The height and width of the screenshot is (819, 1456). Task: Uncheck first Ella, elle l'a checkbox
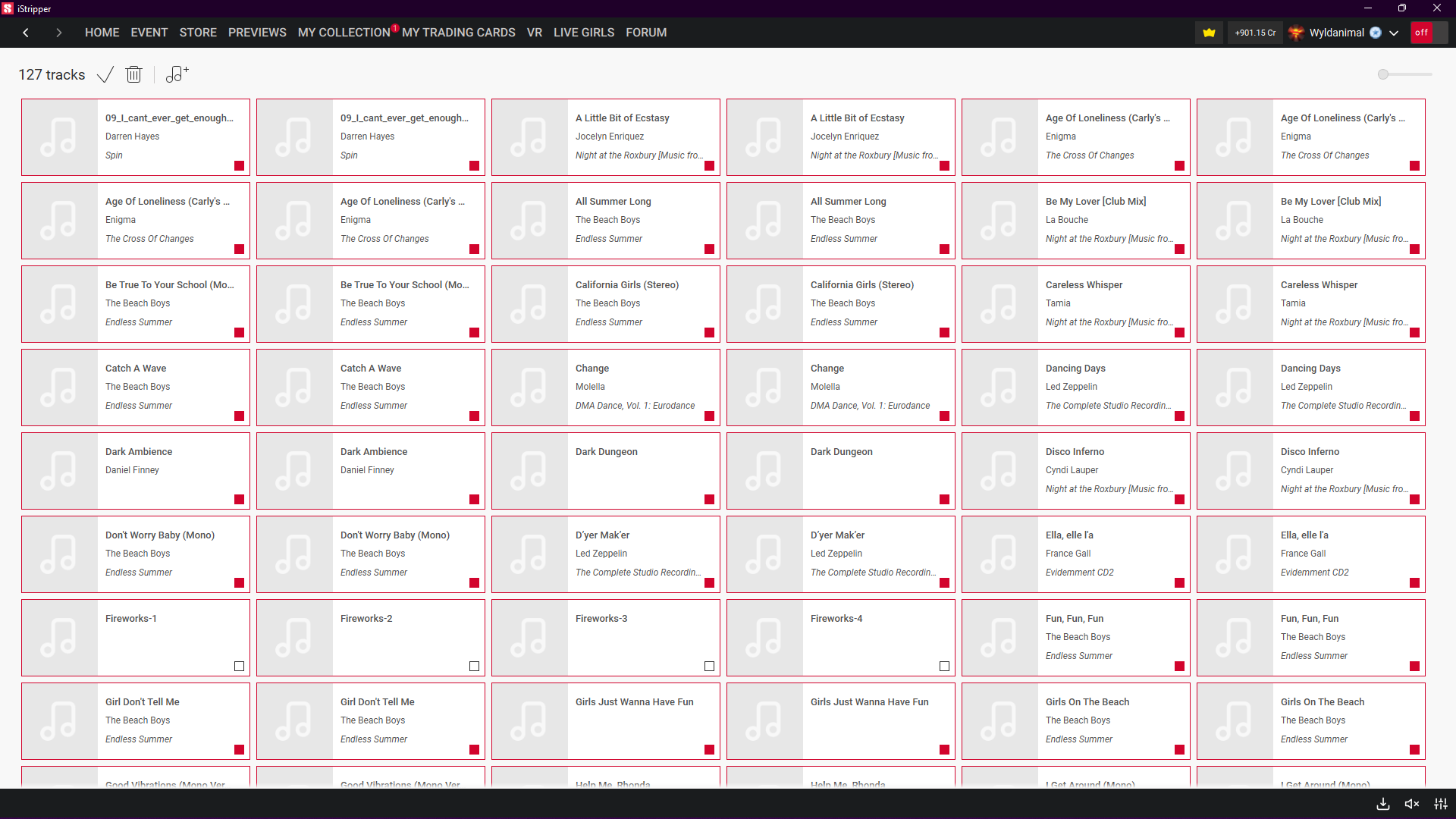coord(1179,582)
